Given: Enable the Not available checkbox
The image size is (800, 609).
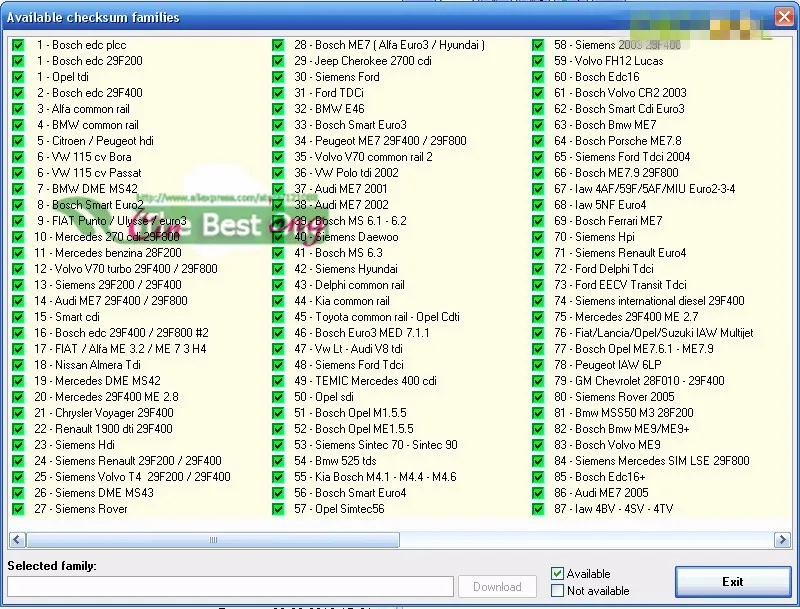Looking at the screenshot, I should pos(557,591).
